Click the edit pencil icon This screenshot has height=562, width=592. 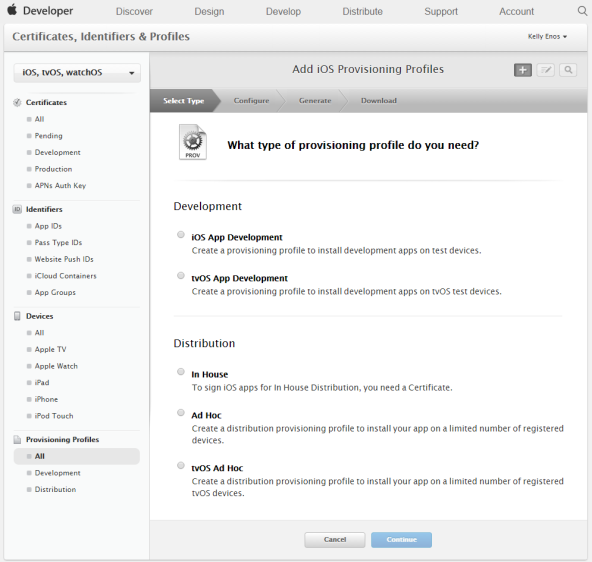pyautogui.click(x=546, y=70)
